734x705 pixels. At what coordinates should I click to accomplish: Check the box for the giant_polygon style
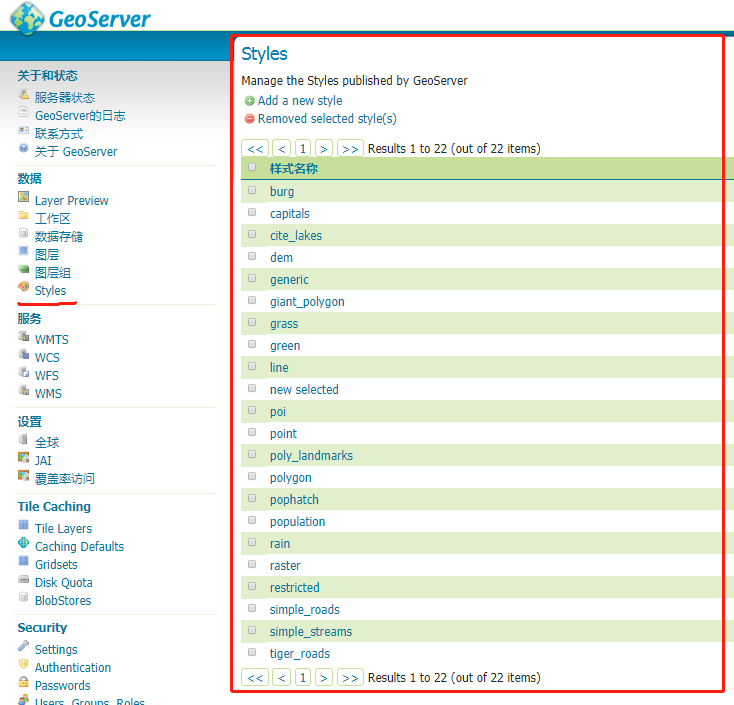[x=252, y=300]
